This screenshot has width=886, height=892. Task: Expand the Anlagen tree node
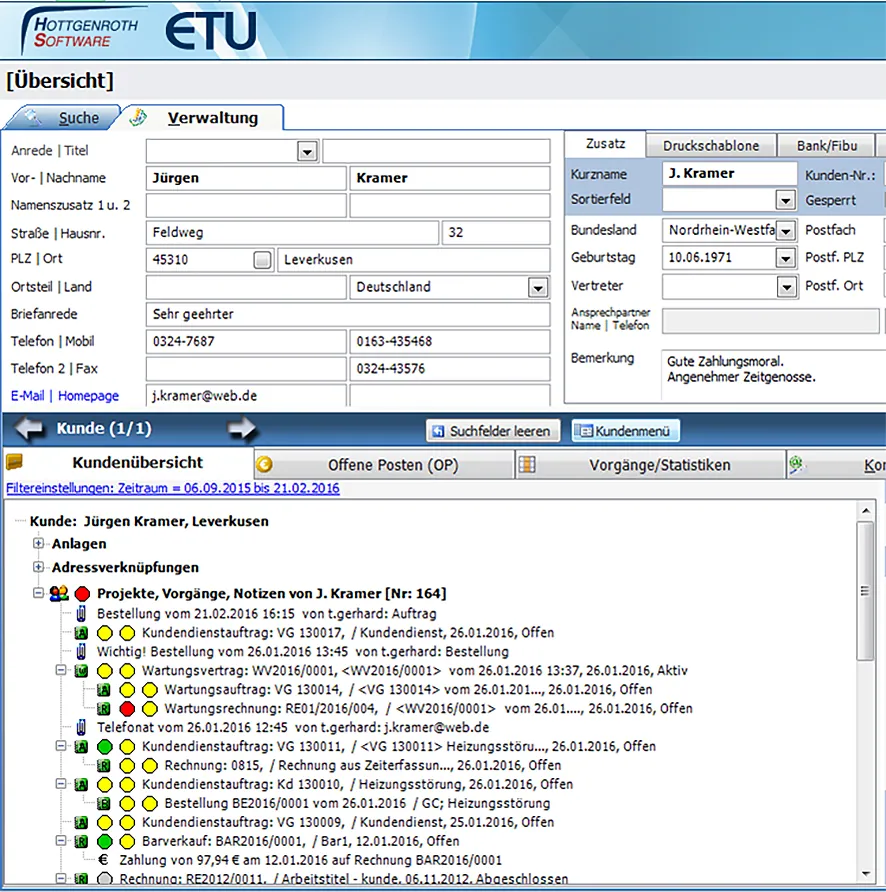tap(39, 544)
